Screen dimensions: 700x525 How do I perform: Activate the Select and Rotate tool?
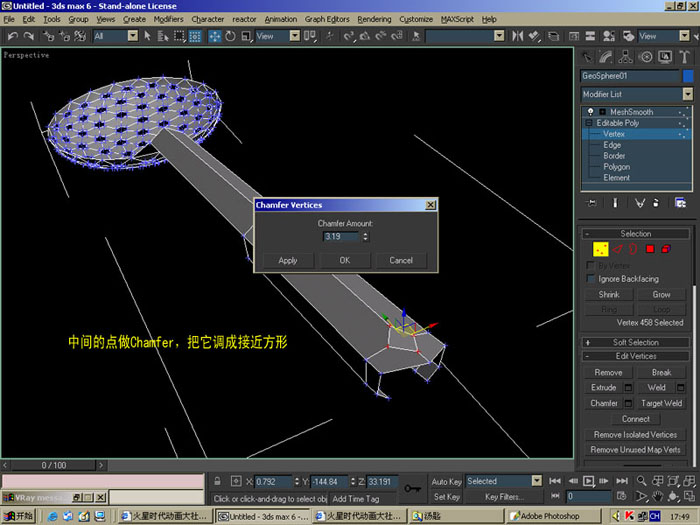point(230,36)
